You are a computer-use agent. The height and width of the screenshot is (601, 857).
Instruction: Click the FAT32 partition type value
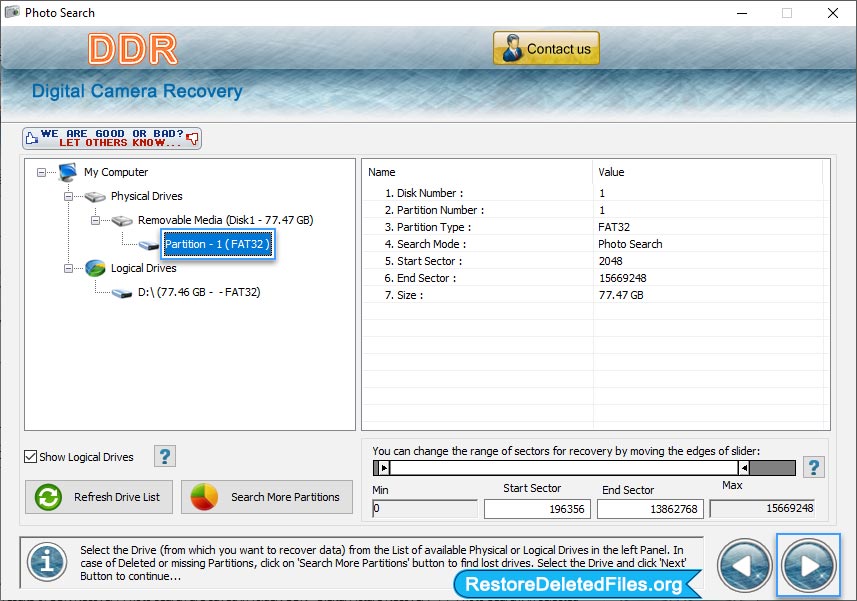click(614, 227)
